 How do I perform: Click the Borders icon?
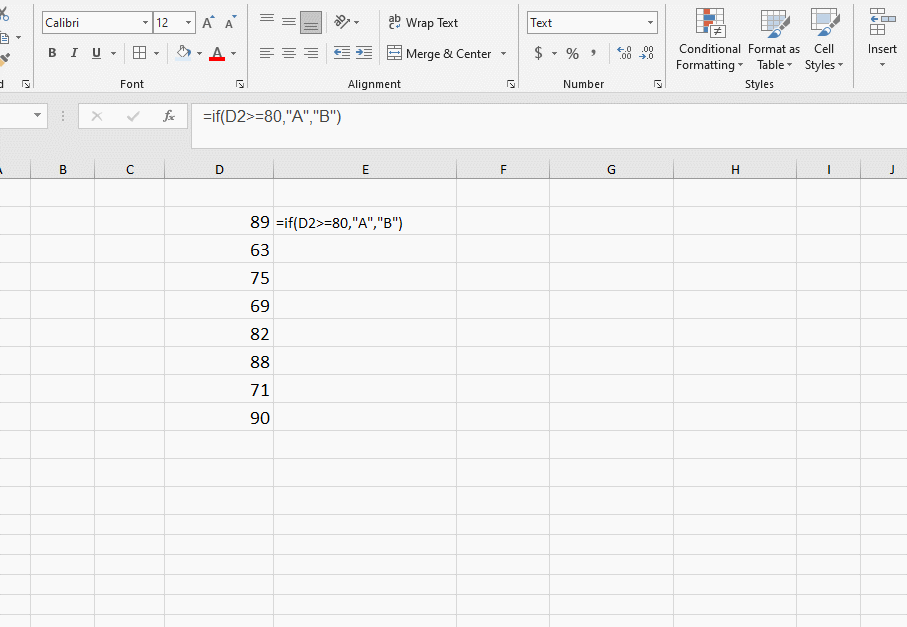[x=139, y=53]
